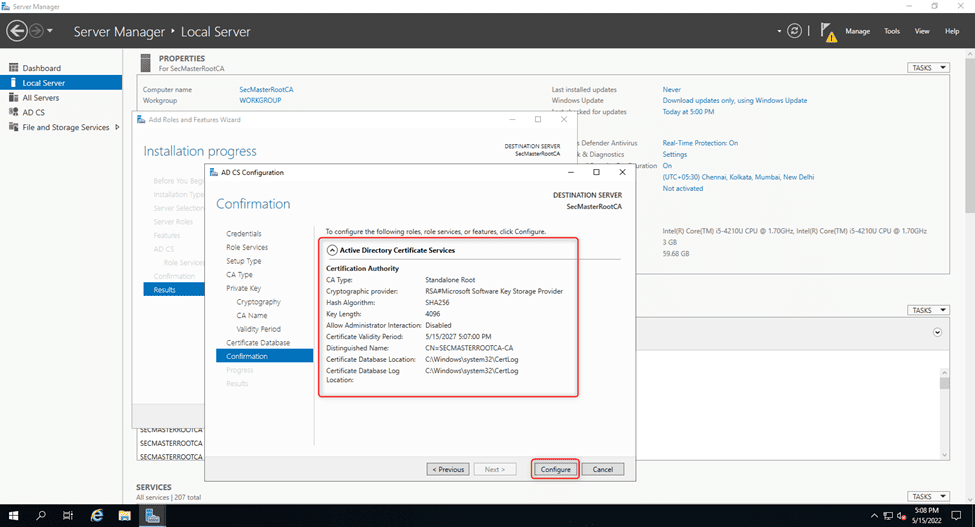The image size is (975, 527).
Task: Open the Properties TASKS dropdown
Action: coord(928,68)
